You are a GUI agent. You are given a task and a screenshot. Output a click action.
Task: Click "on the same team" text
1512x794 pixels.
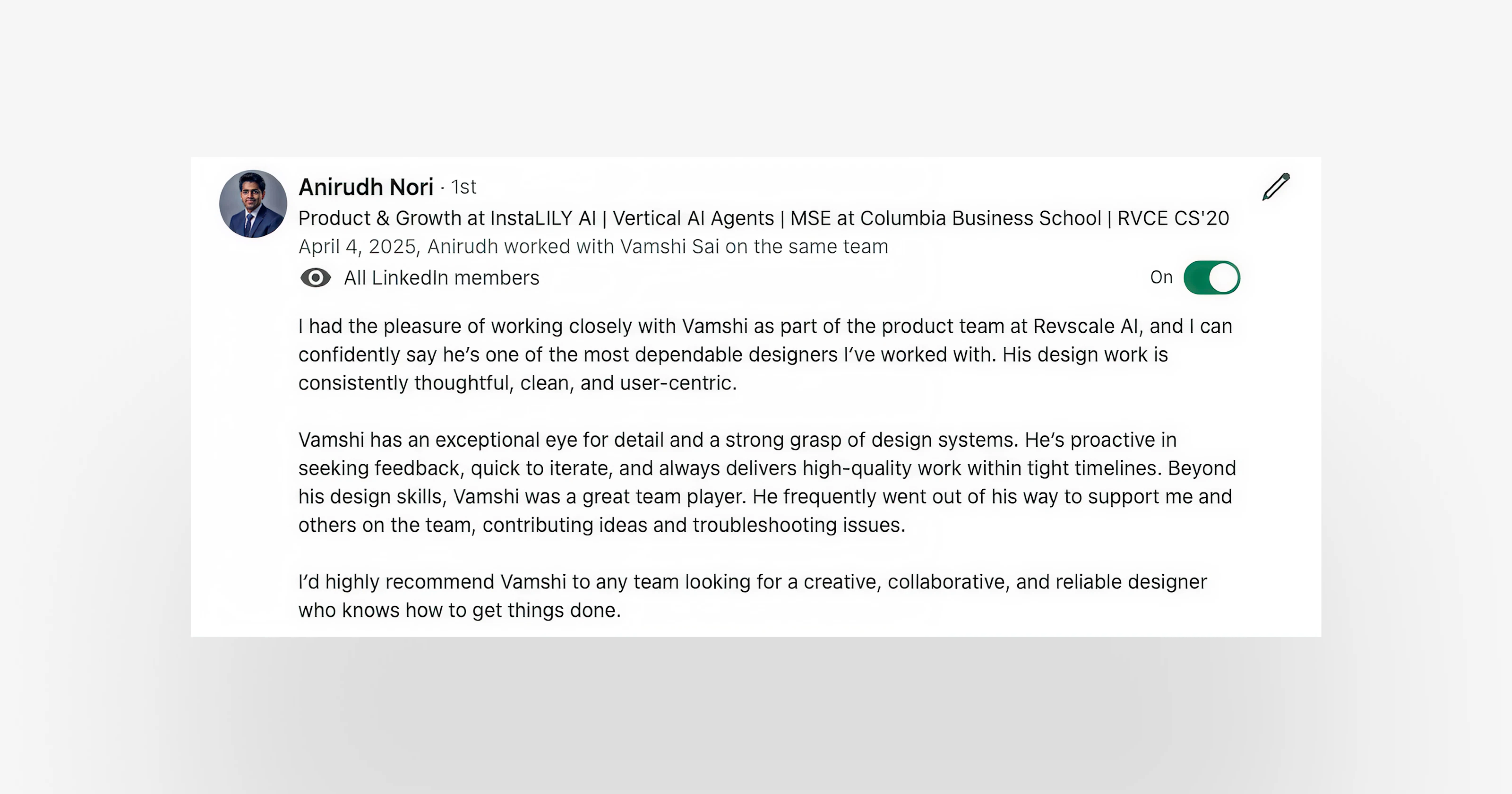pos(807,247)
